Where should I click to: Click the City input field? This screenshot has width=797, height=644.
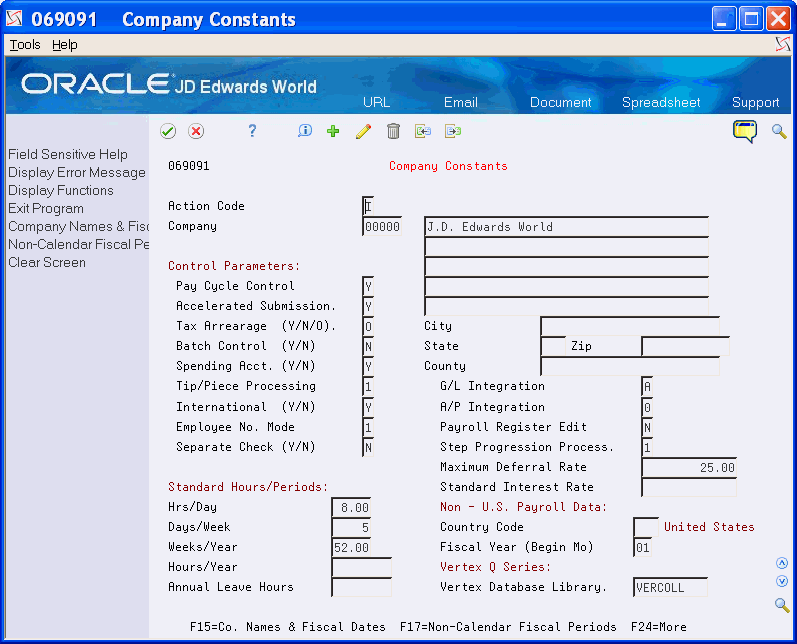coord(630,326)
